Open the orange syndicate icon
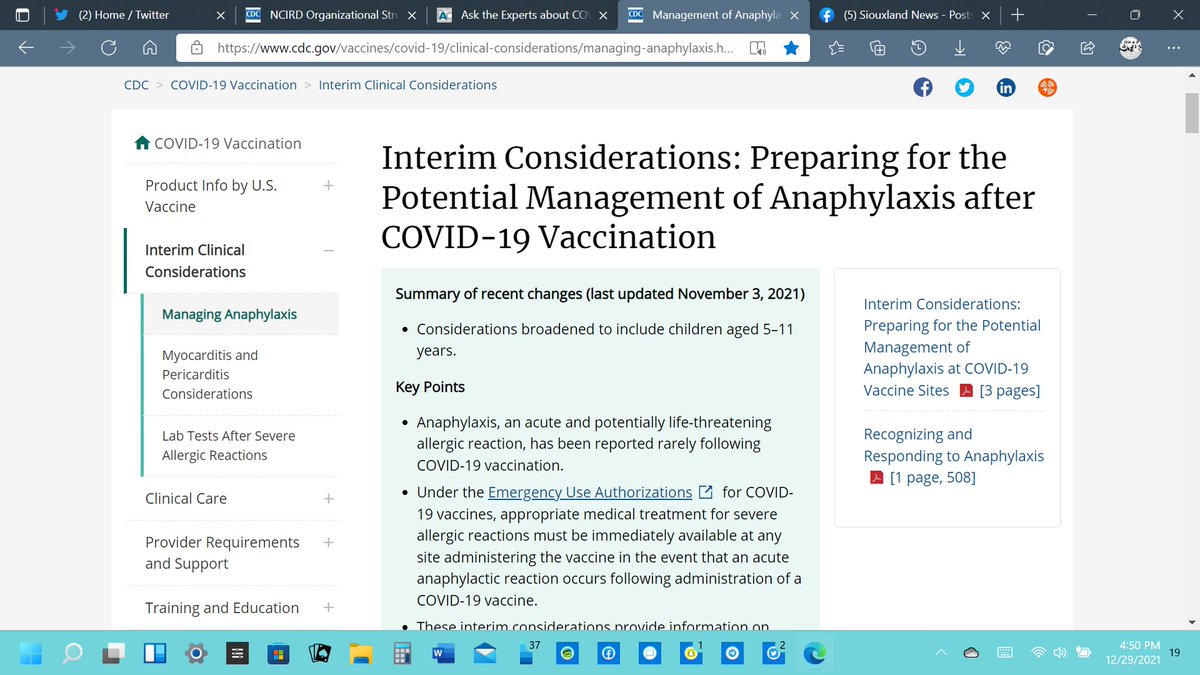1200x675 pixels. click(x=1046, y=87)
